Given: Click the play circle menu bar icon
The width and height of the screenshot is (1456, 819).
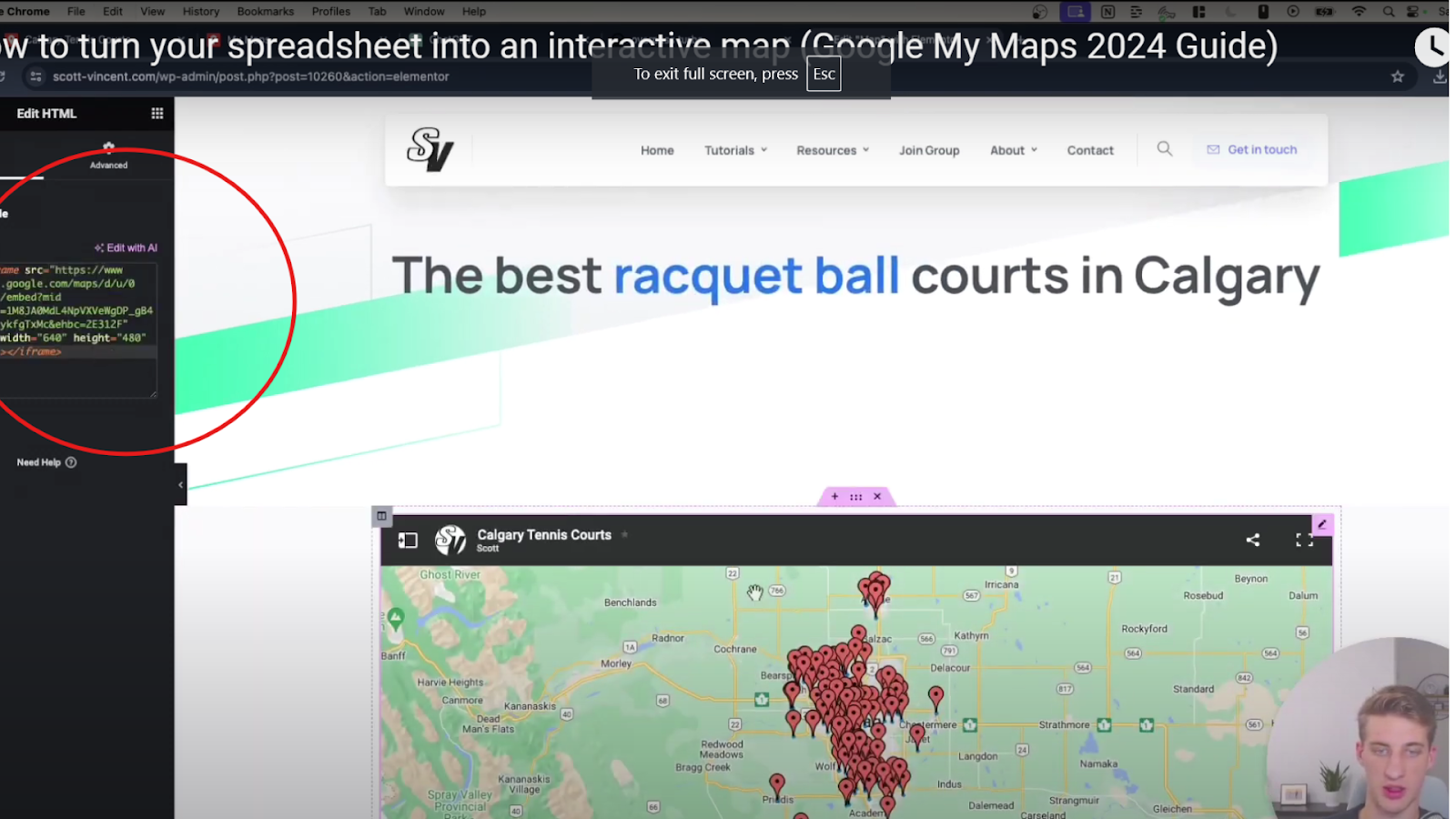Looking at the screenshot, I should (1293, 11).
